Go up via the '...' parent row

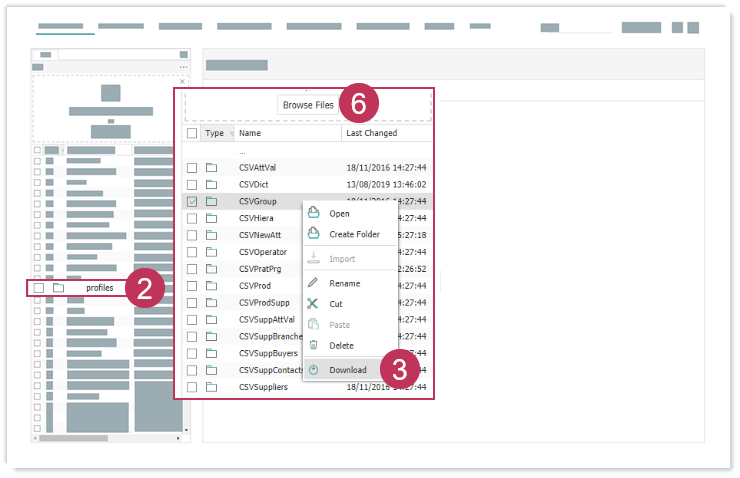pos(242,152)
